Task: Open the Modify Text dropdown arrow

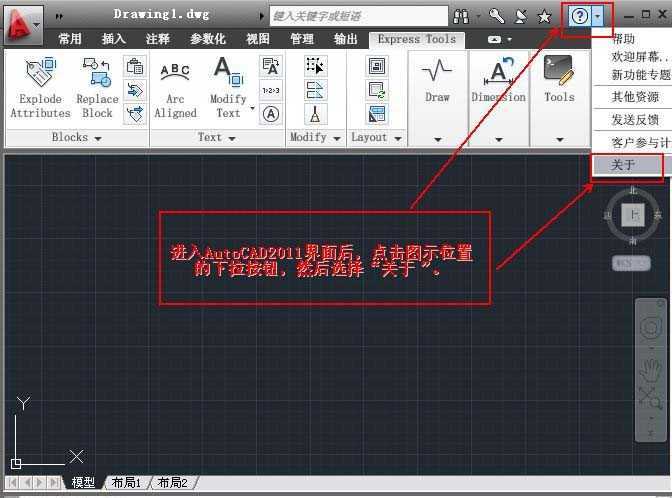Action: [252, 108]
